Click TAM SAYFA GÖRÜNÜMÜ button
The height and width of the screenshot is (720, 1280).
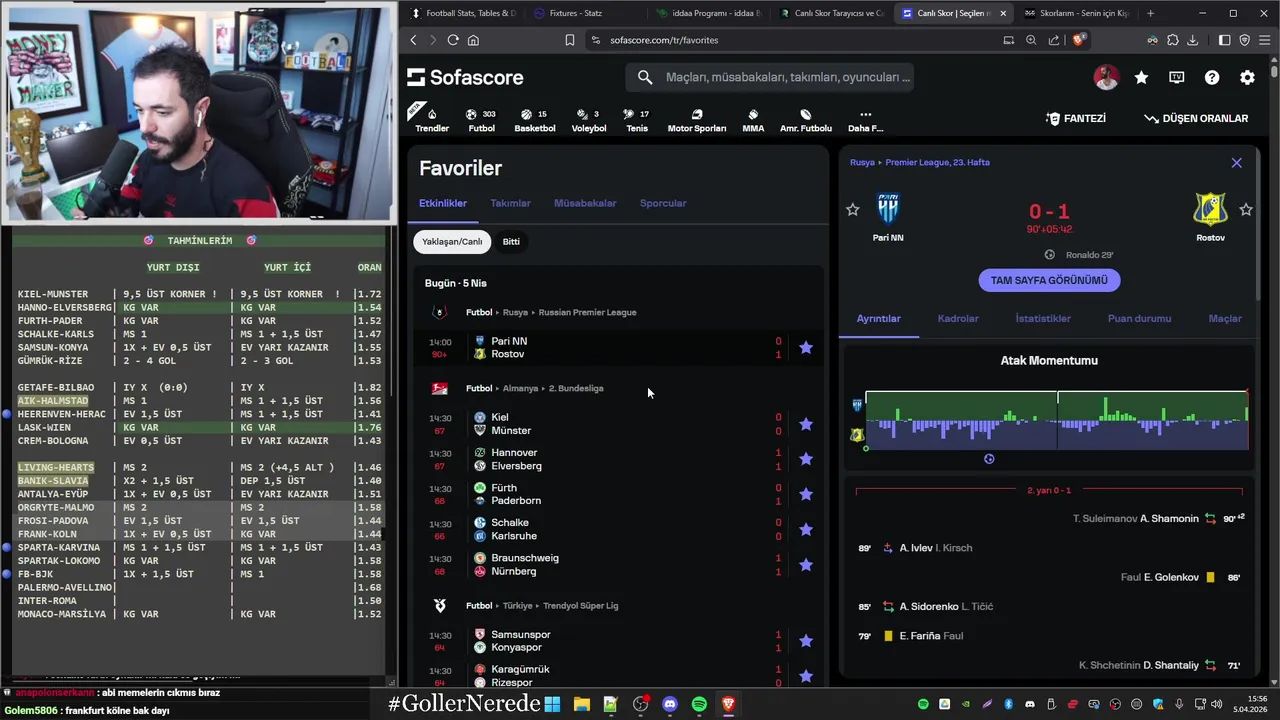(x=1049, y=280)
